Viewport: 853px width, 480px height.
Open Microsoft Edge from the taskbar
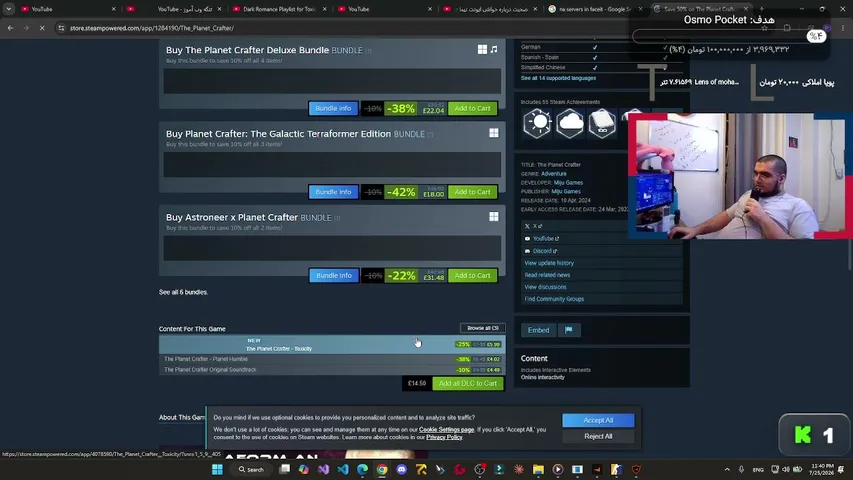[x=362, y=469]
